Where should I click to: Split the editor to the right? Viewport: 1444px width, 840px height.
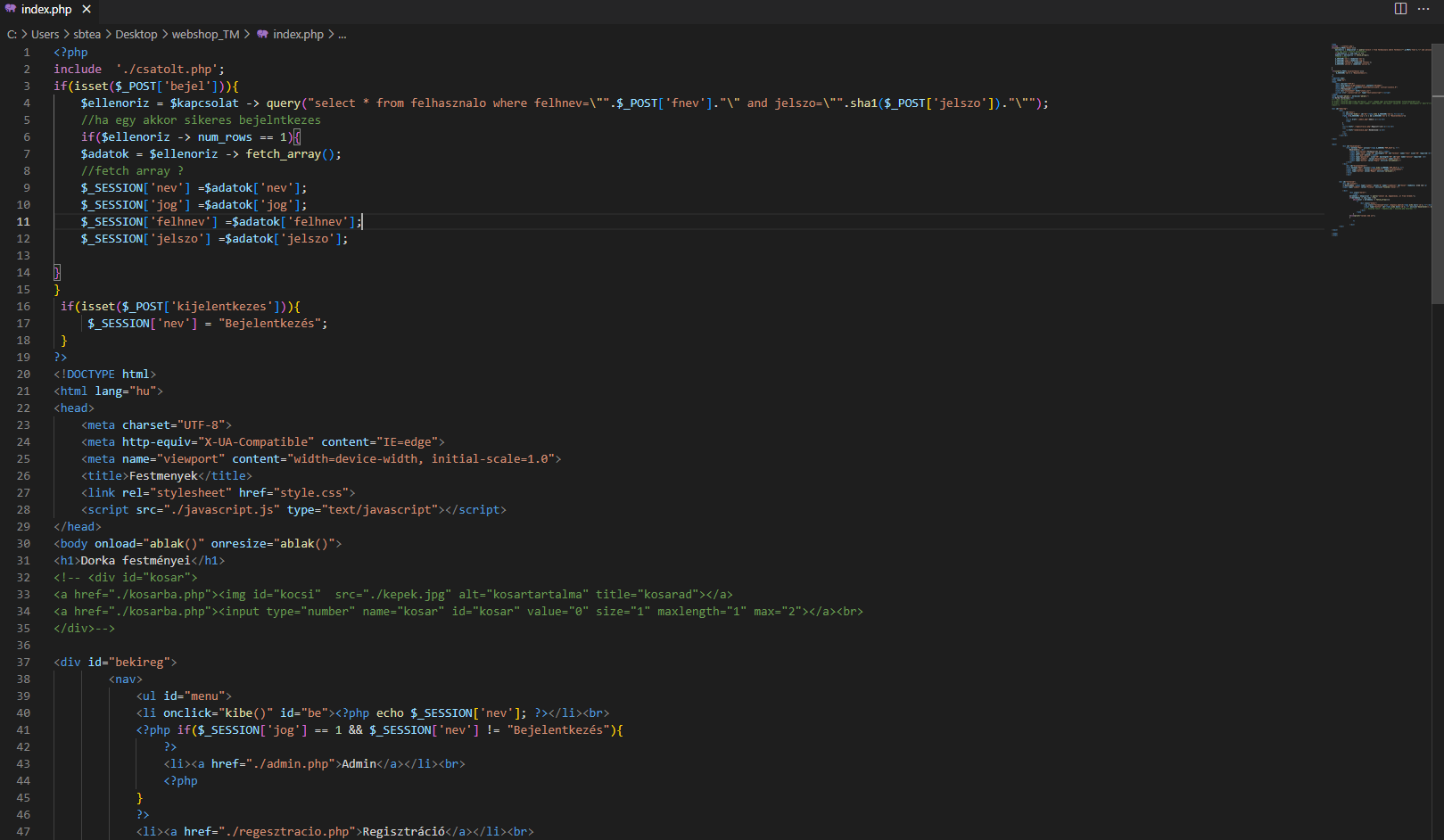coord(1400,9)
